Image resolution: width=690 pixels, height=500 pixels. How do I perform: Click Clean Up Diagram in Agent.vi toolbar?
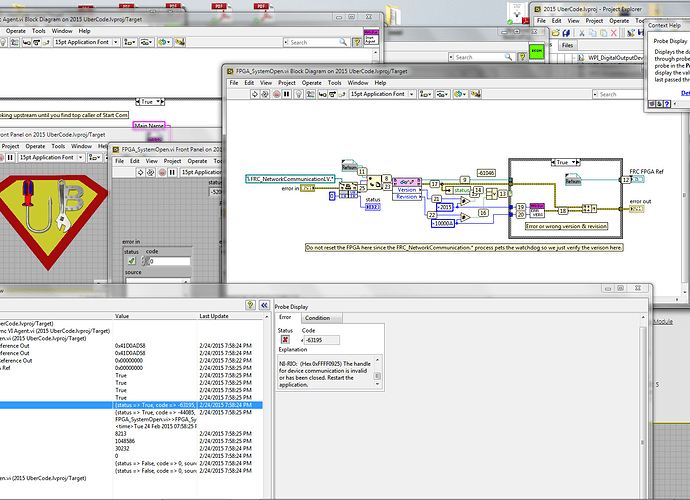coord(180,42)
